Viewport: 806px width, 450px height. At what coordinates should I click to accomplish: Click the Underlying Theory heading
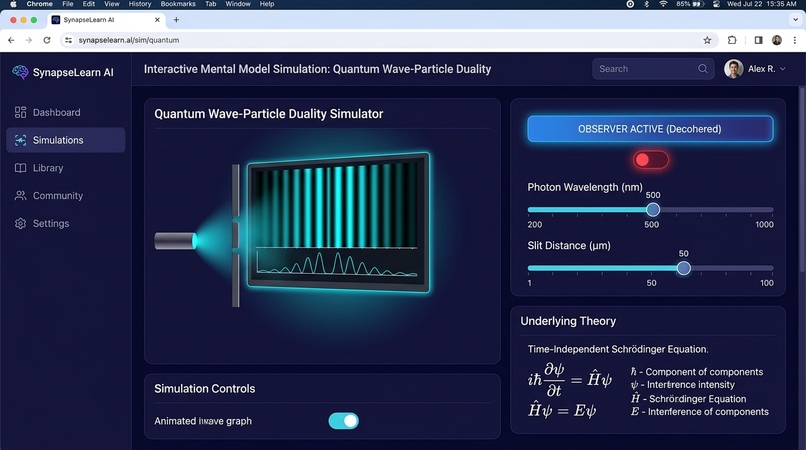(x=568, y=321)
